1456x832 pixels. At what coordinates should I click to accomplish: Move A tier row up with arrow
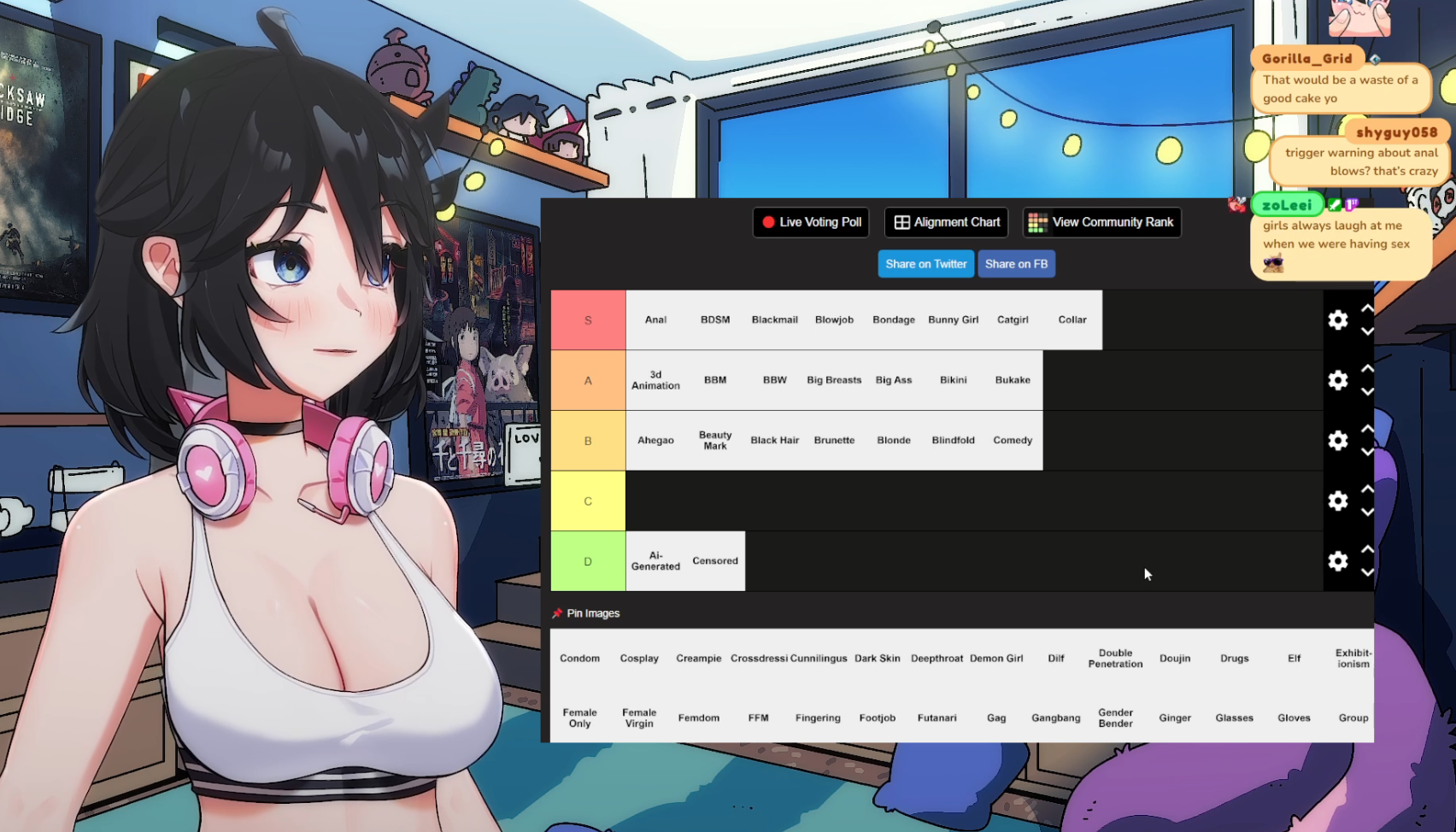[1367, 368]
